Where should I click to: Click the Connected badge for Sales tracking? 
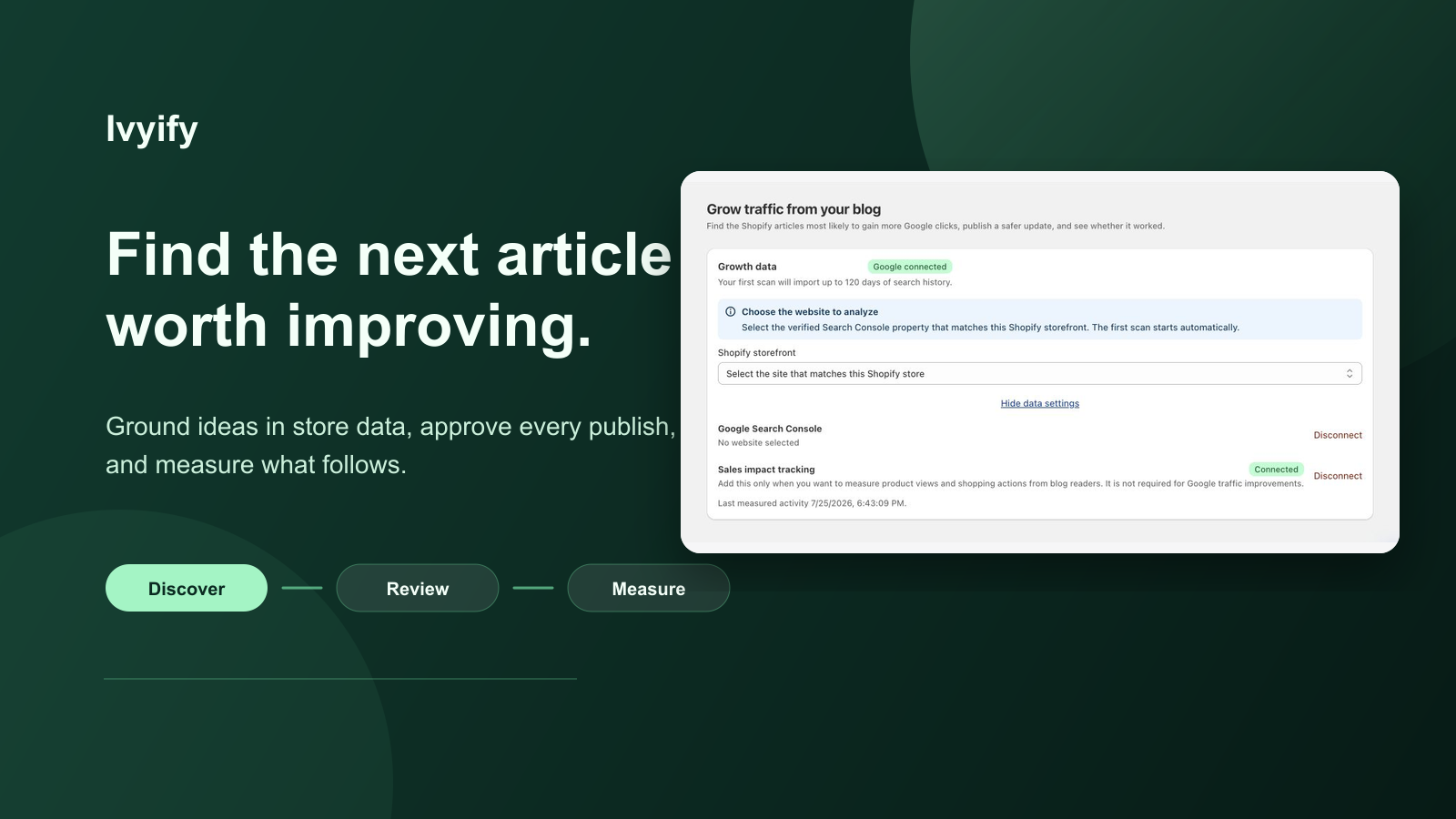coord(1276,470)
